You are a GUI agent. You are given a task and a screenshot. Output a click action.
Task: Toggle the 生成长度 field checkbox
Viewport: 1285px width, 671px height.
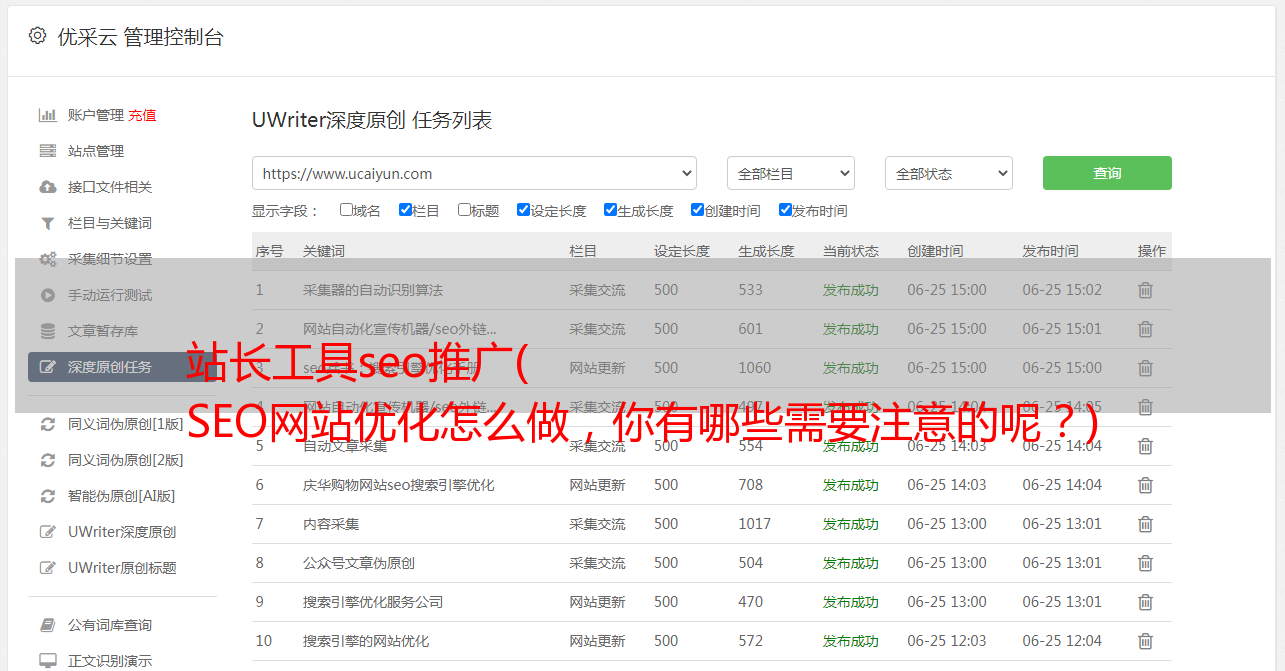(x=610, y=210)
